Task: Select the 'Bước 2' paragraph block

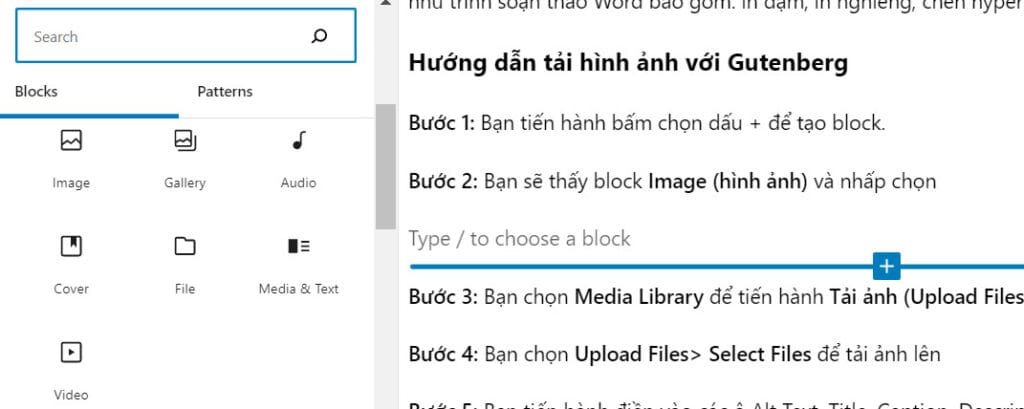Action: coord(672,181)
